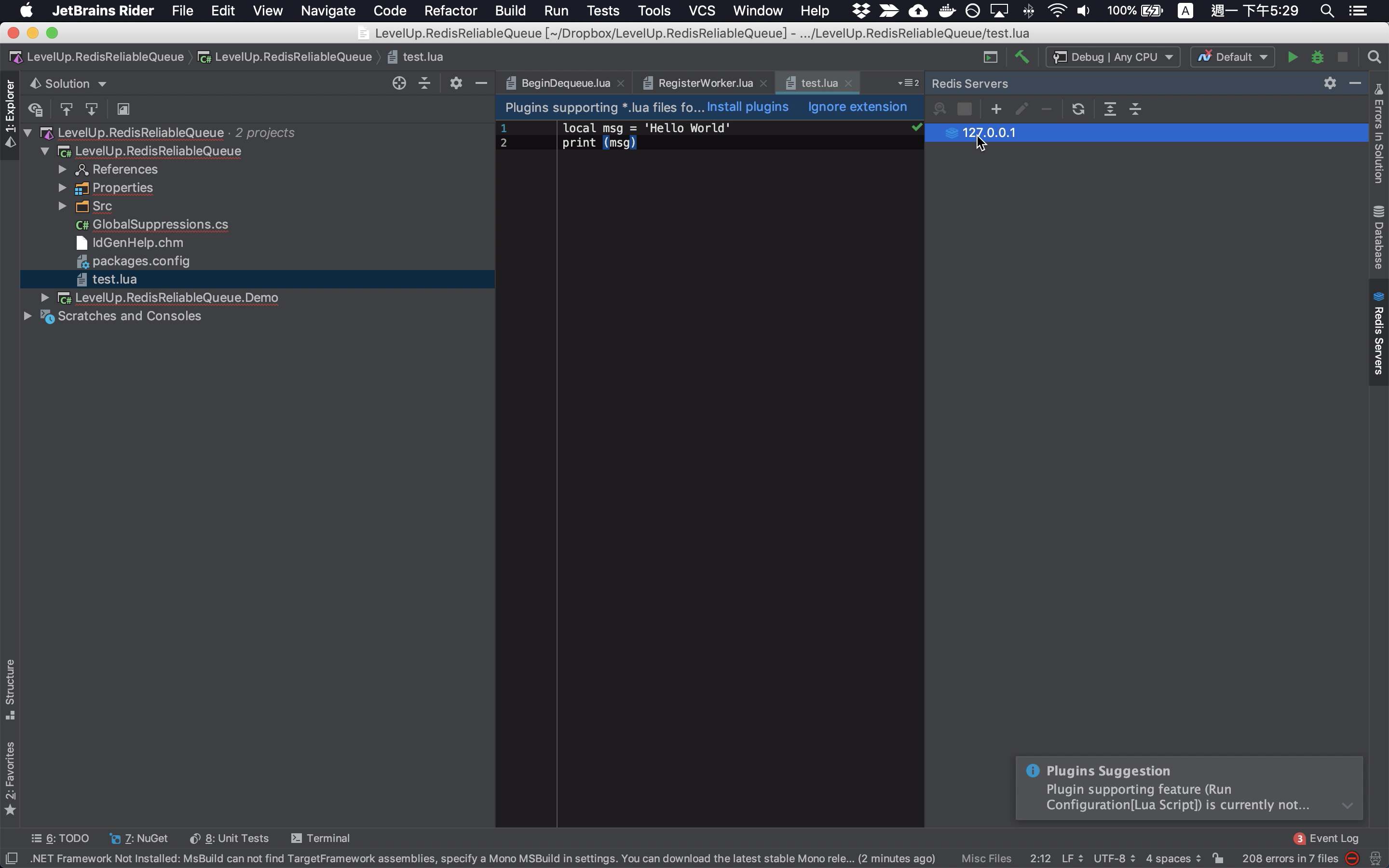Expand the Src folder

coord(62,206)
